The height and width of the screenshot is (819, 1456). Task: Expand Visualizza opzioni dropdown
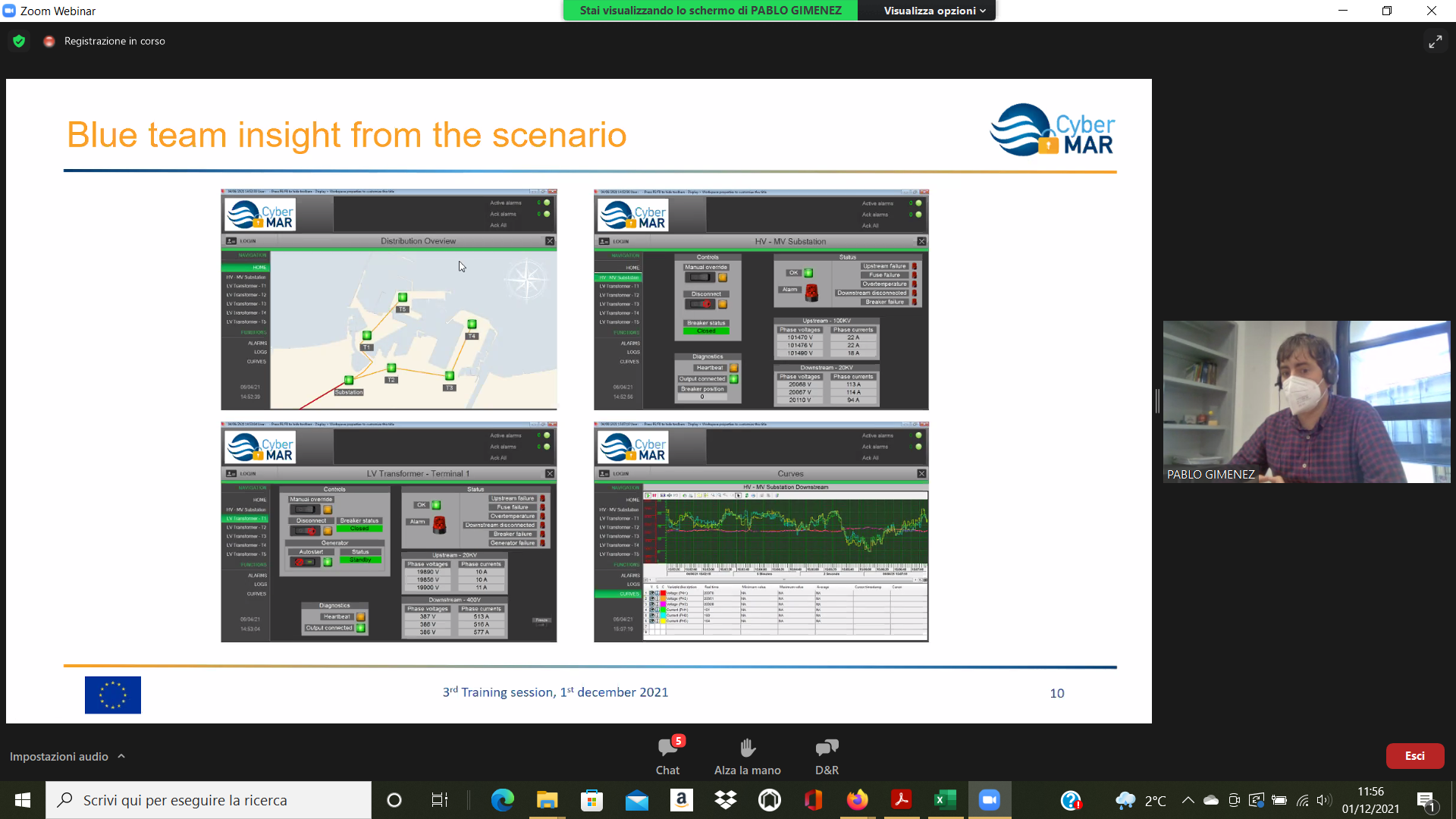[934, 11]
